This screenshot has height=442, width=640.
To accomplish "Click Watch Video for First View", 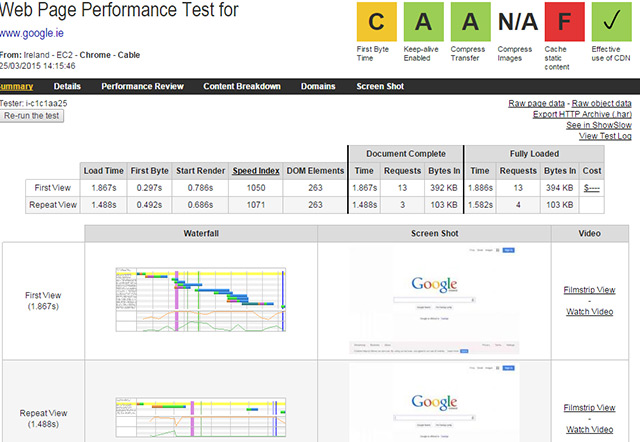I will [589, 312].
